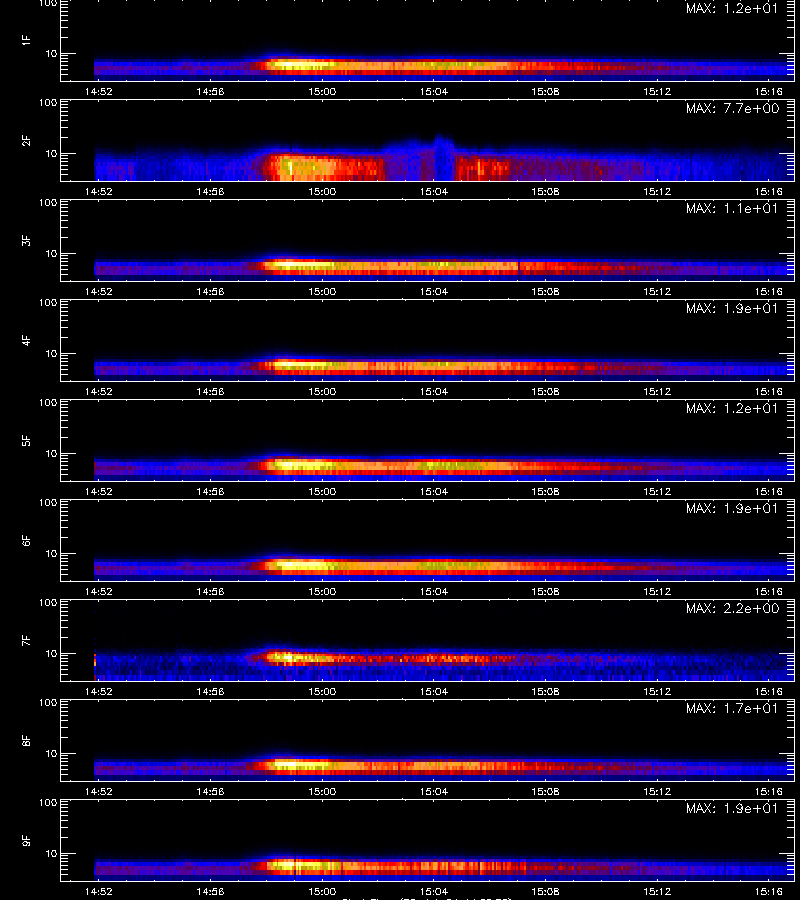Click the 1F panel axis label

click(x=26, y=40)
